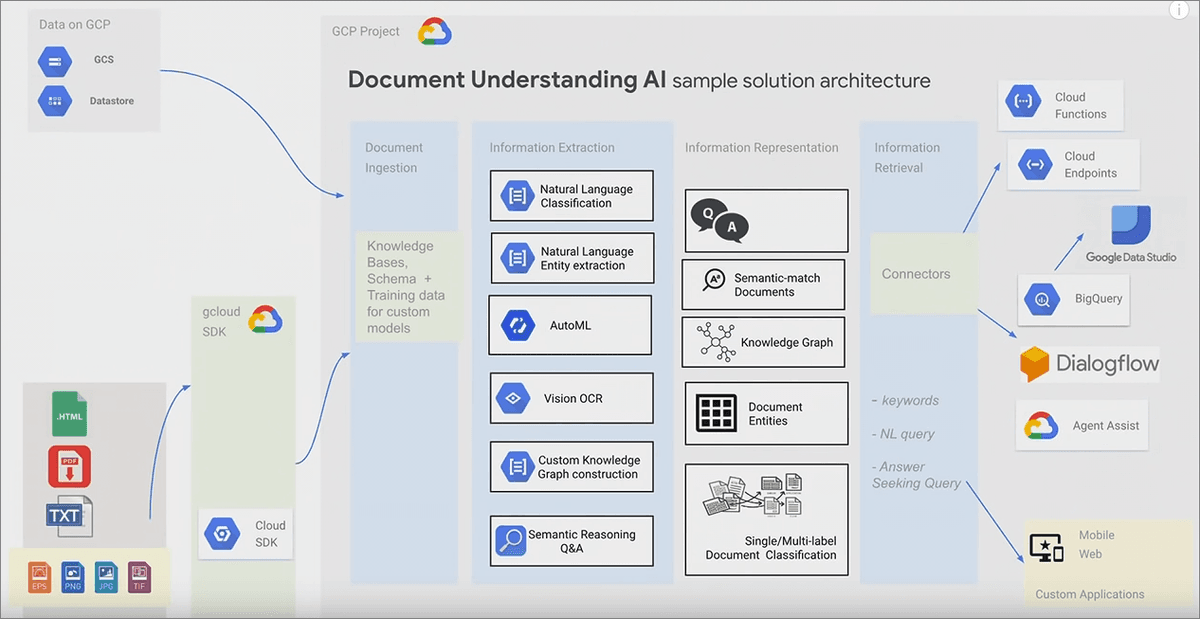
Task: Click the Mobile Web monitor icon
Action: point(1046,547)
